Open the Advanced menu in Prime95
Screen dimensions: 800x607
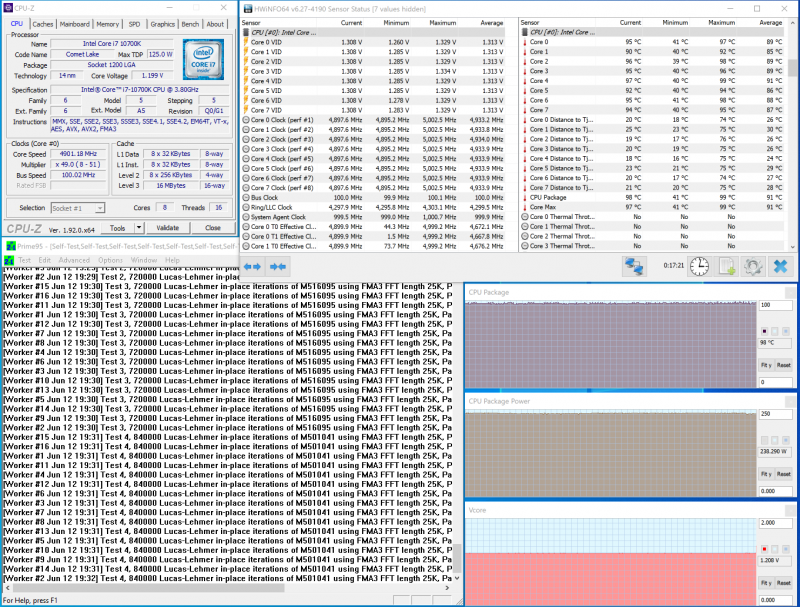pyautogui.click(x=74, y=260)
